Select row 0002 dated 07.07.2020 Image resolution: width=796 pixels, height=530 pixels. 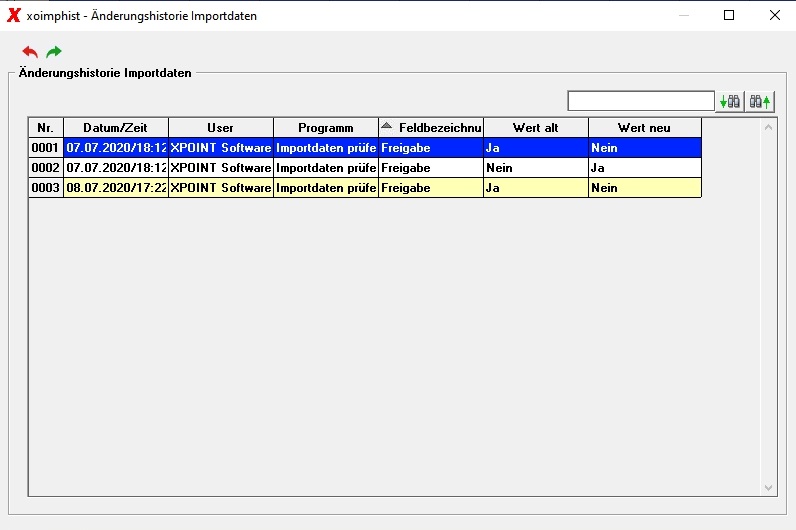365,168
